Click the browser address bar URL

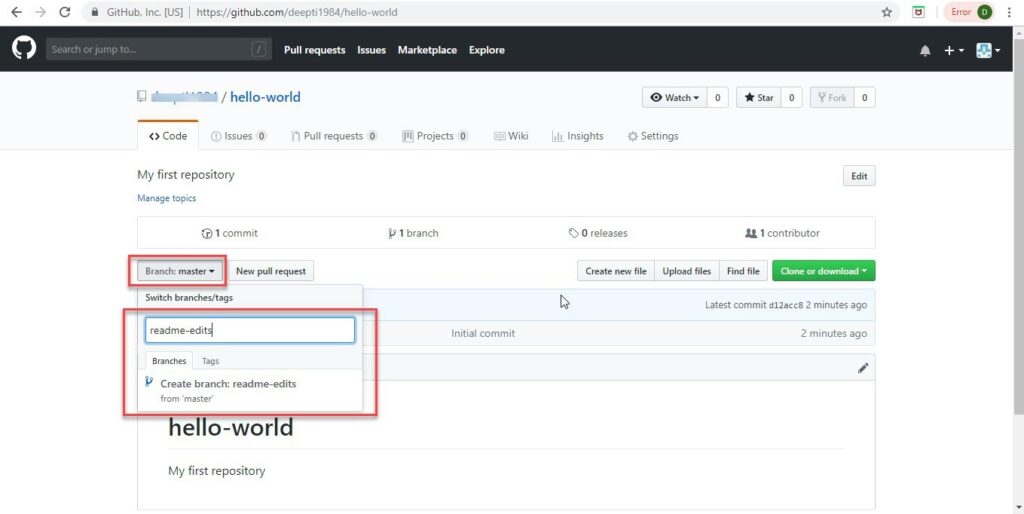coord(296,12)
